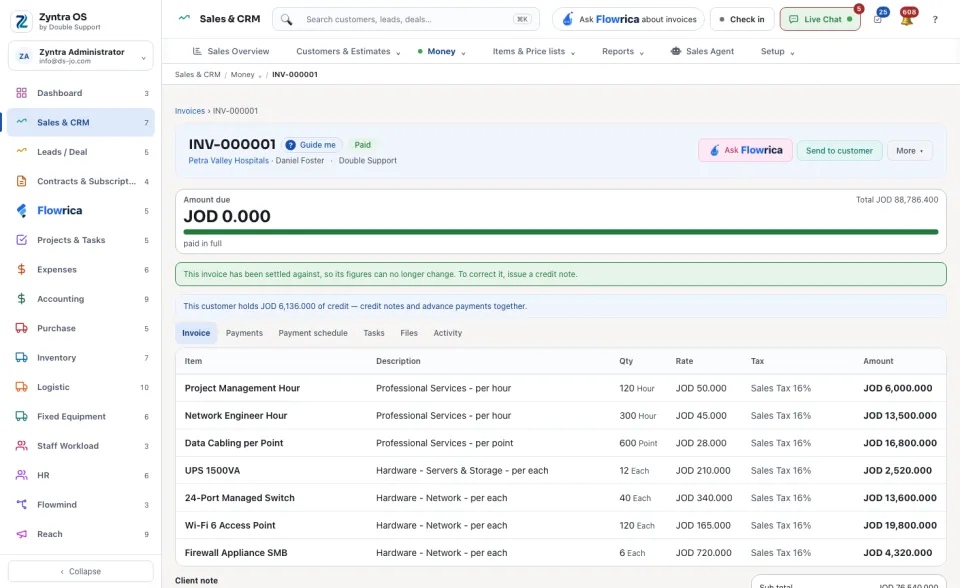Click the JOD 13,500.000 amount
Image resolution: width=960 pixels, height=588 pixels.
(x=900, y=416)
